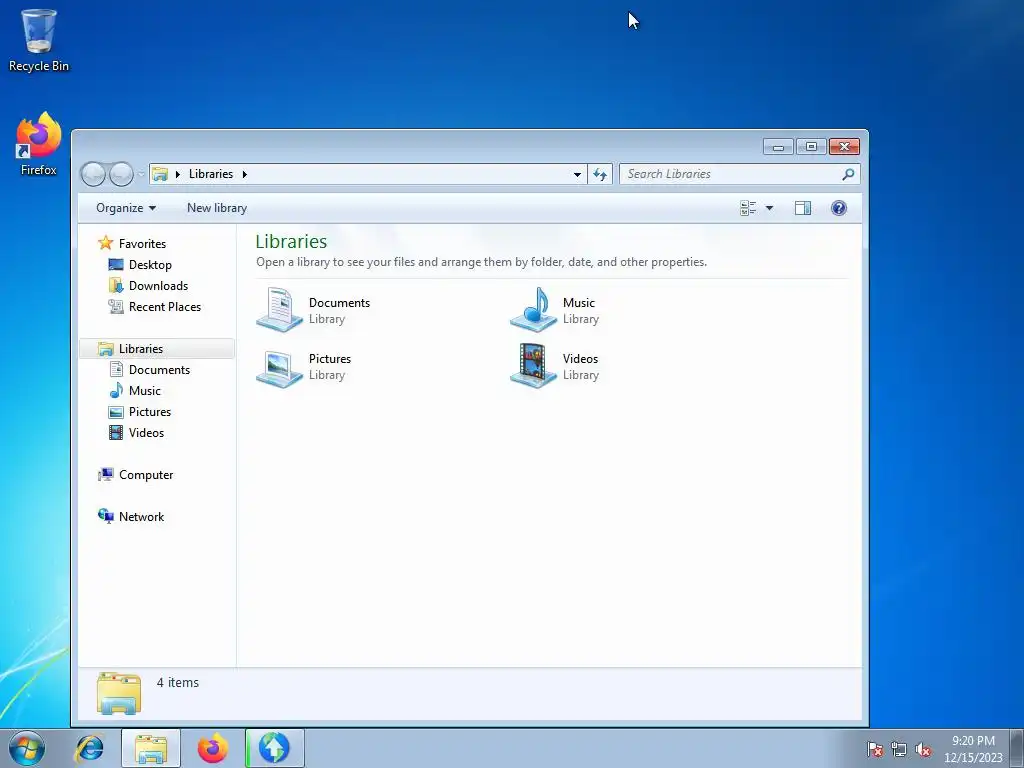Open recent pages dropdown near nav buttons
The height and width of the screenshot is (768, 1024).
141,175
